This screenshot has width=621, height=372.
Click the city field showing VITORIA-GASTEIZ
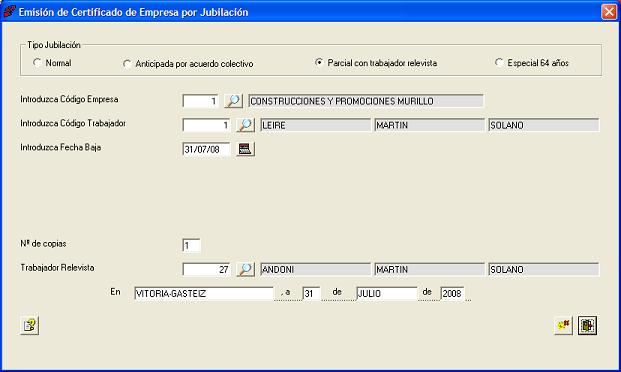pyautogui.click(x=204, y=294)
